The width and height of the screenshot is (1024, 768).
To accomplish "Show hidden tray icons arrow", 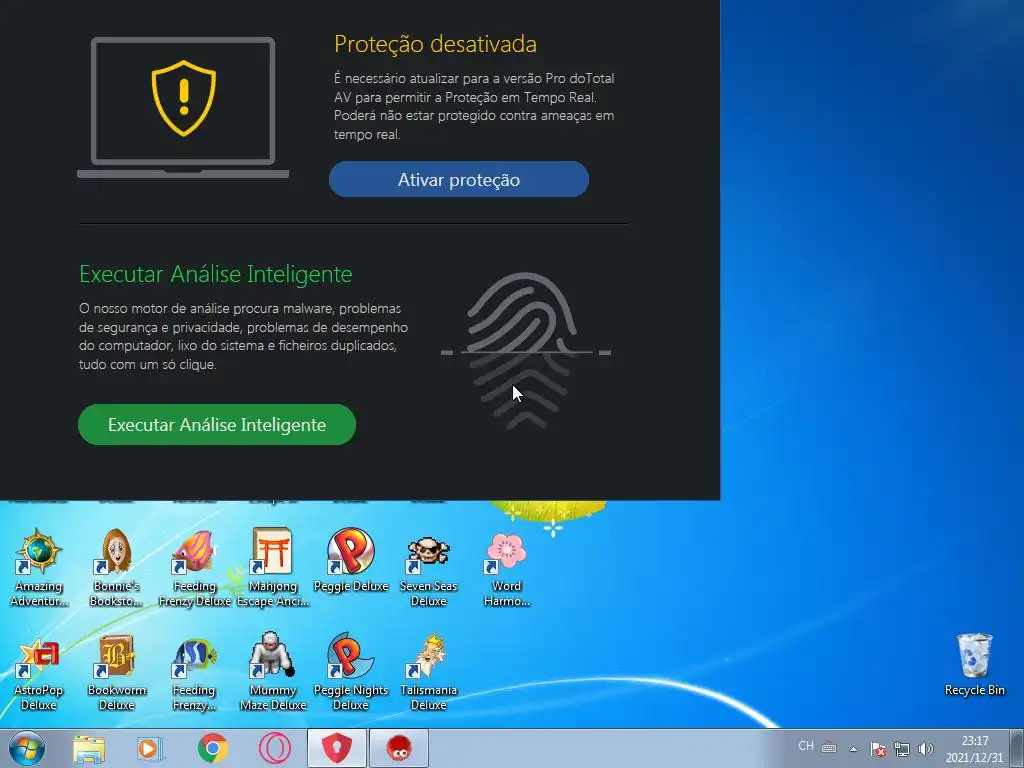I will click(x=853, y=748).
